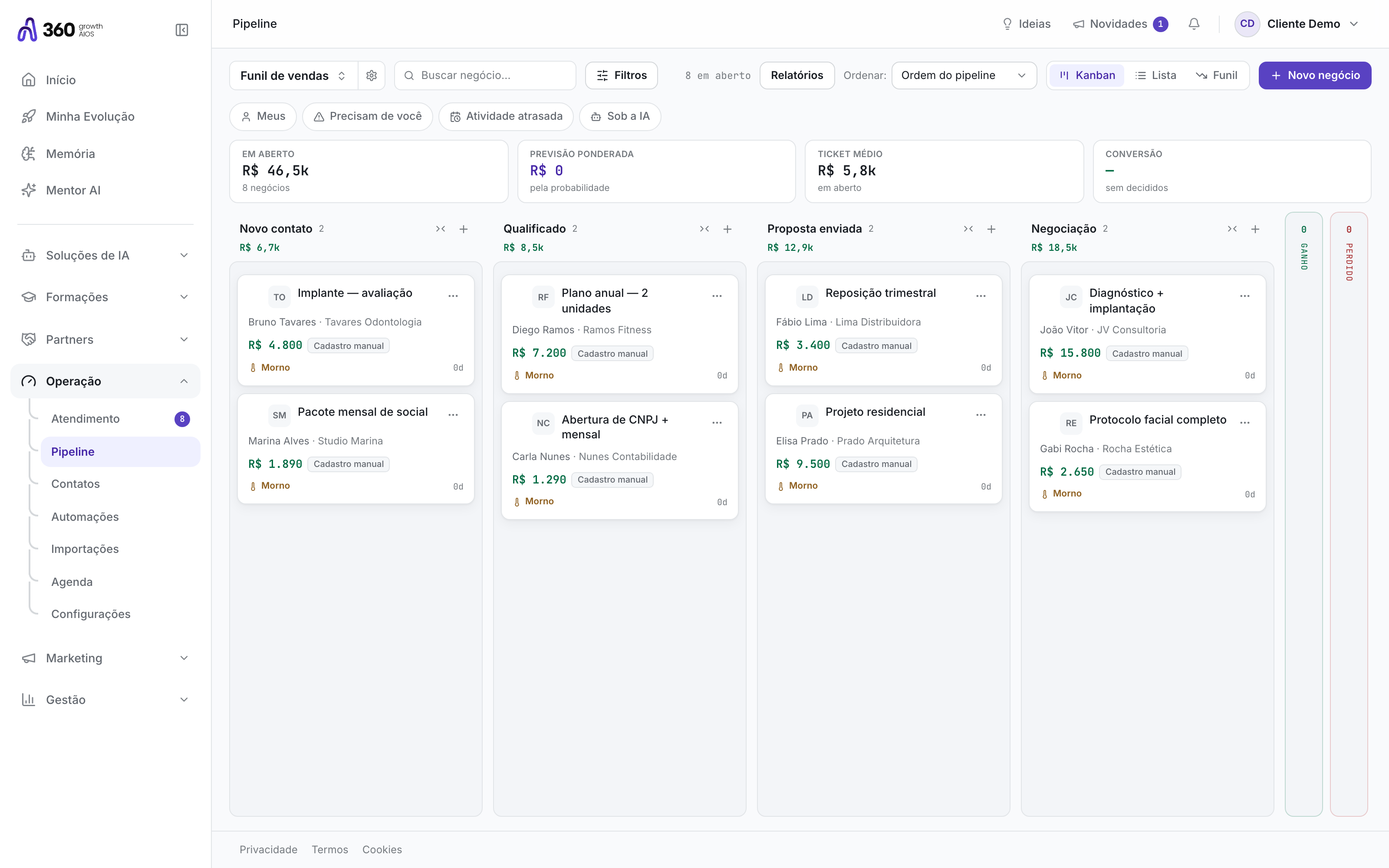The height and width of the screenshot is (868, 1389).
Task: Click the notifications bell icon
Action: [x=1194, y=24]
